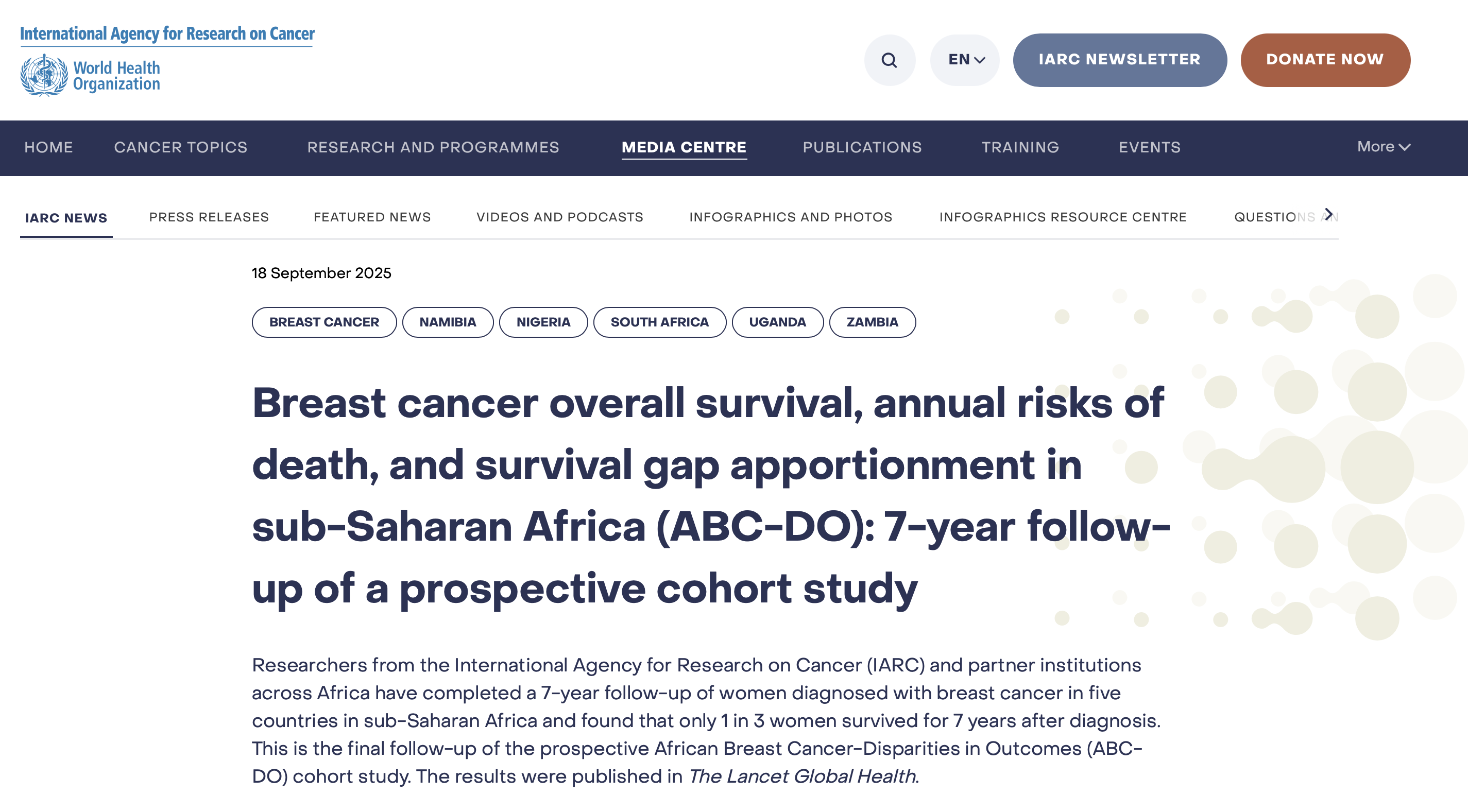
Task: Open Infographics Resource Centre tab
Action: click(1063, 217)
